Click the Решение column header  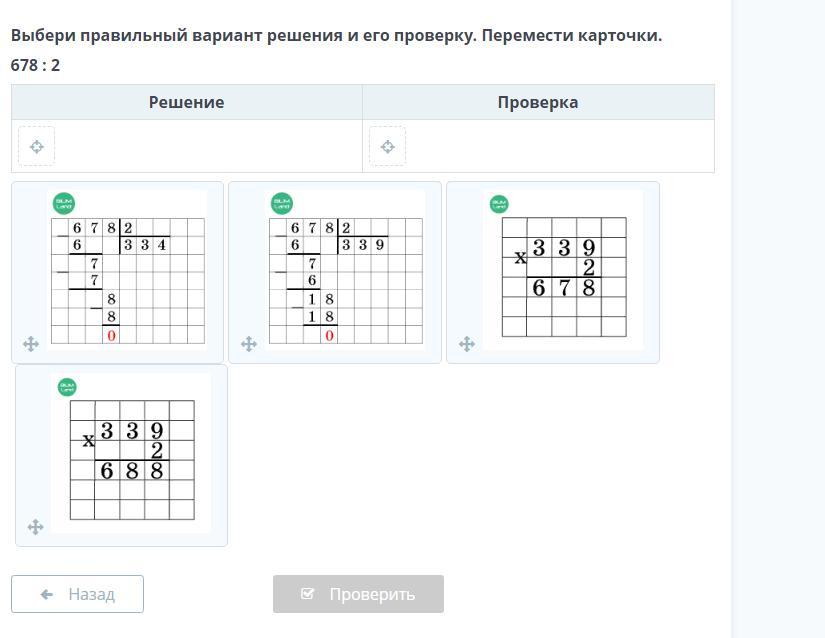coord(187,102)
